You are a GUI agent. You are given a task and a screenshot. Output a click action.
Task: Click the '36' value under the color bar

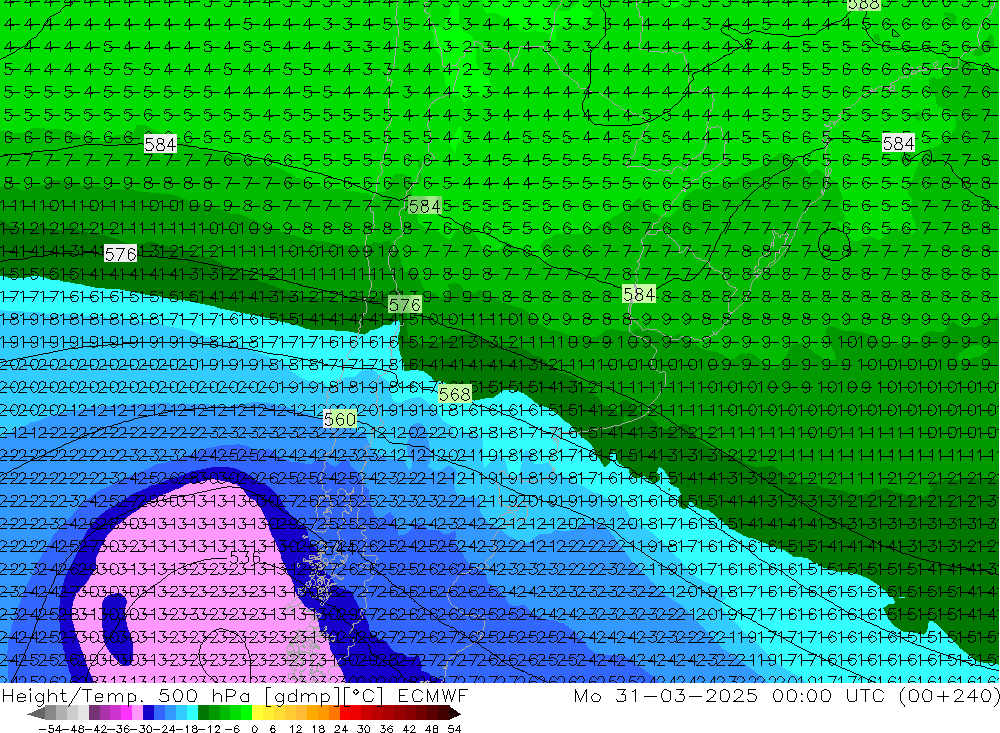[x=386, y=729]
